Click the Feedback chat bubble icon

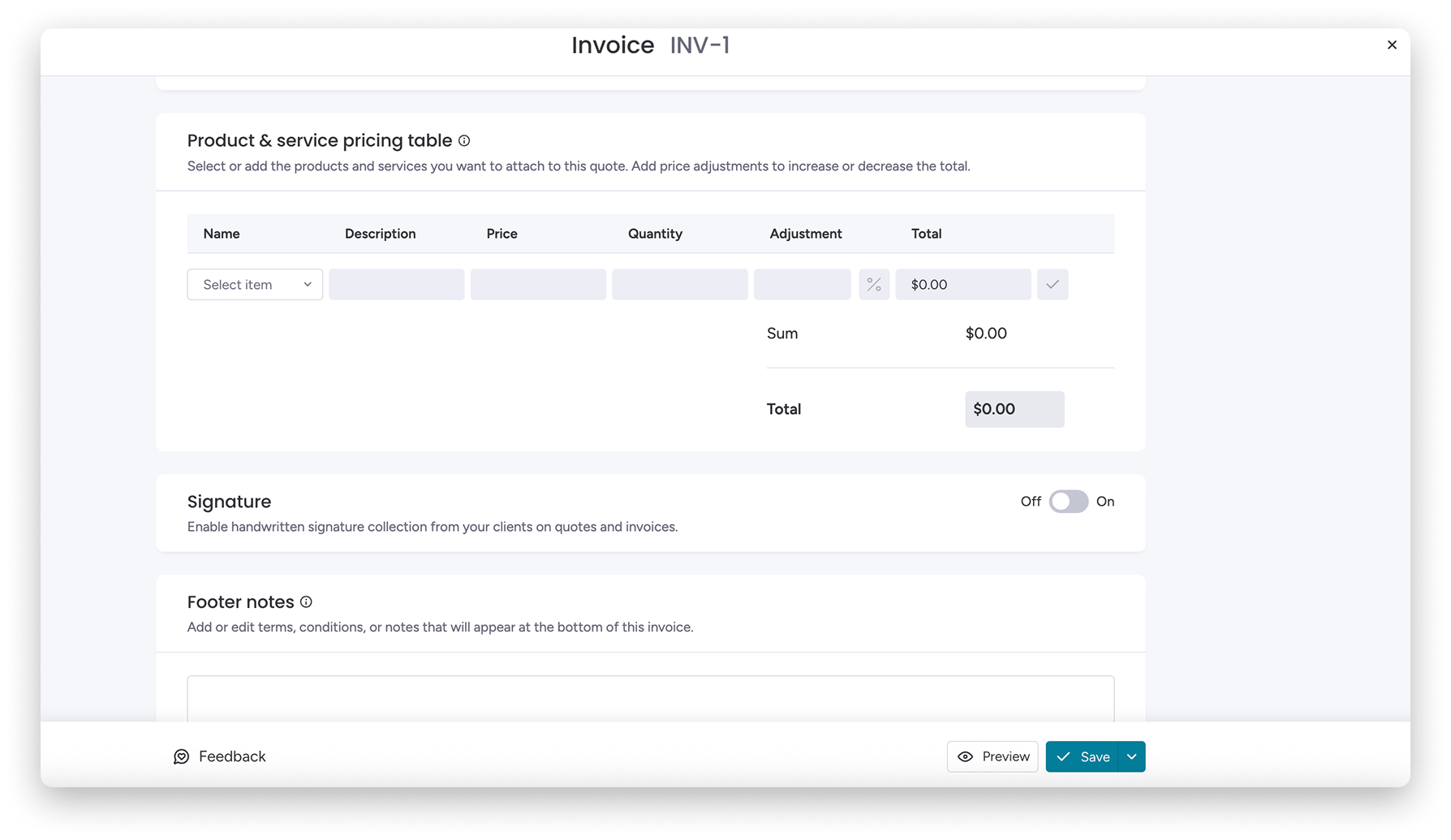[x=182, y=756]
